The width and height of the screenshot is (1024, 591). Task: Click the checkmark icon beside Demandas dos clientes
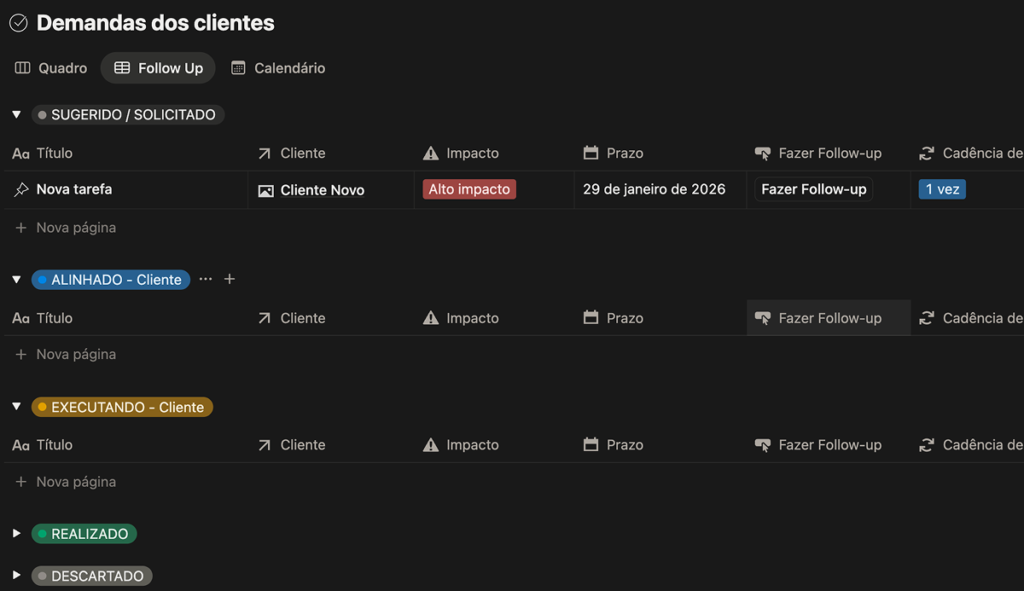pos(18,23)
